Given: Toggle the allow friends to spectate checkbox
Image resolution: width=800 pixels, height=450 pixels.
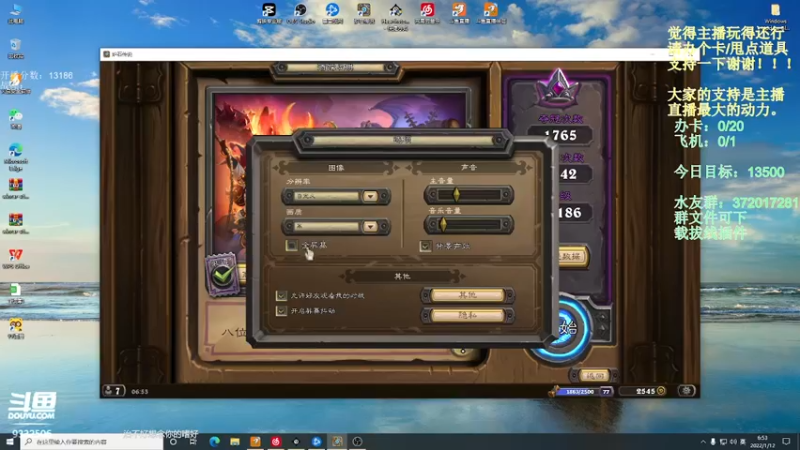Looking at the screenshot, I should [x=281, y=295].
